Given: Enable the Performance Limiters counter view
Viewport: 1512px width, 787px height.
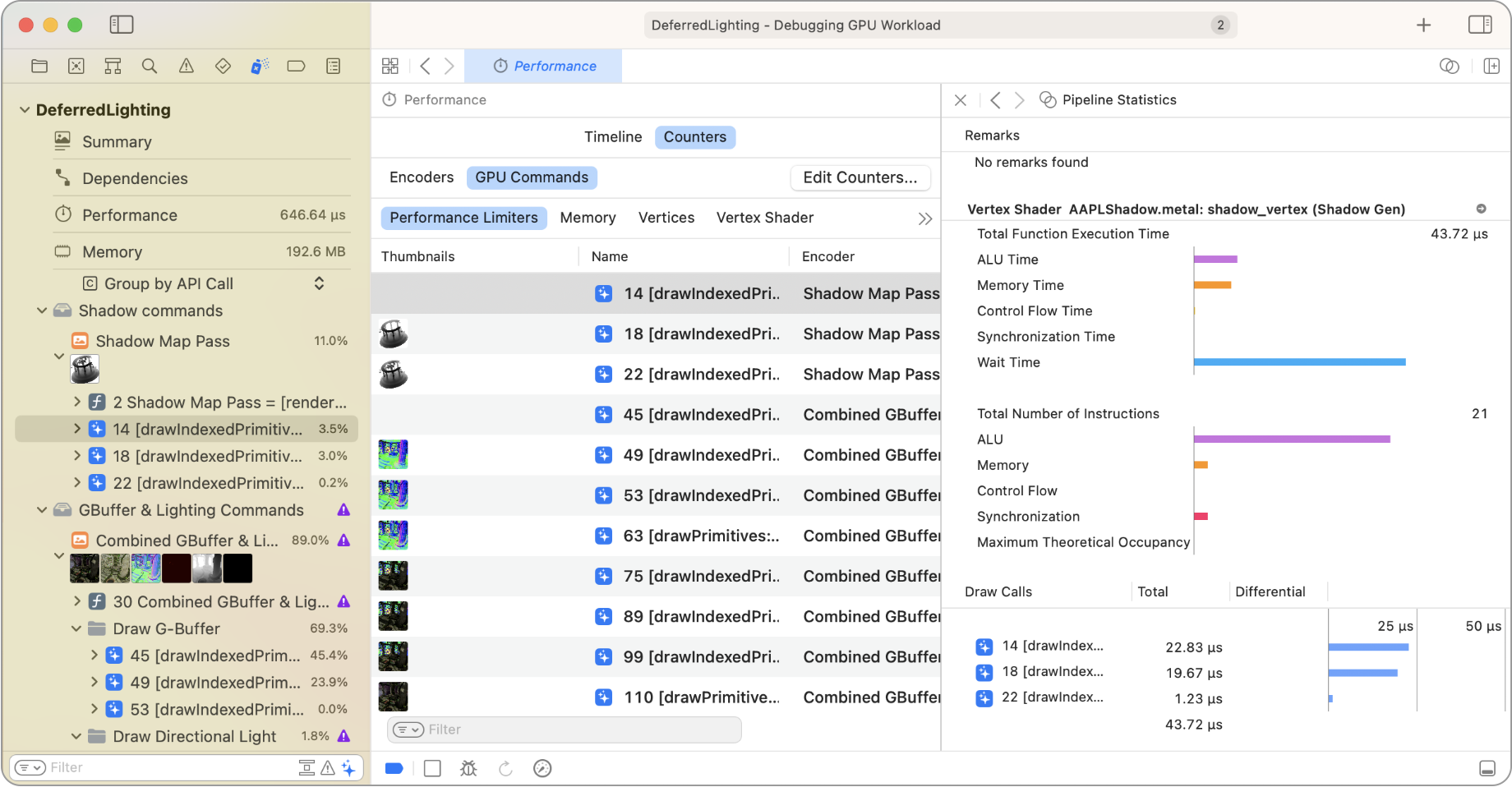Looking at the screenshot, I should click(x=463, y=218).
